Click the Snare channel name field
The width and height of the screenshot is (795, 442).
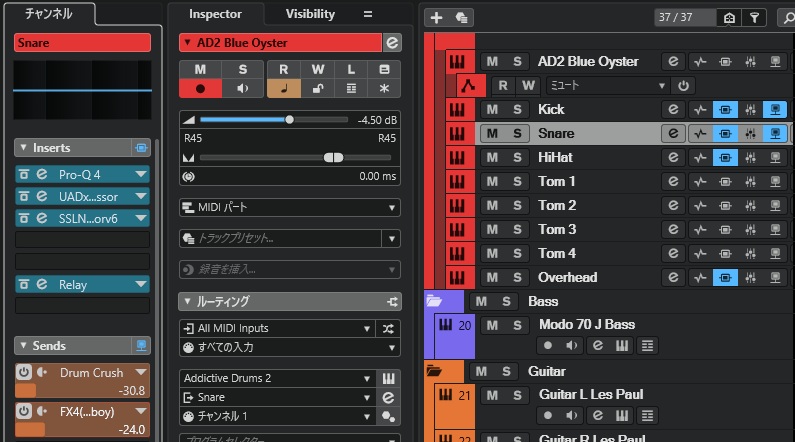point(82,43)
